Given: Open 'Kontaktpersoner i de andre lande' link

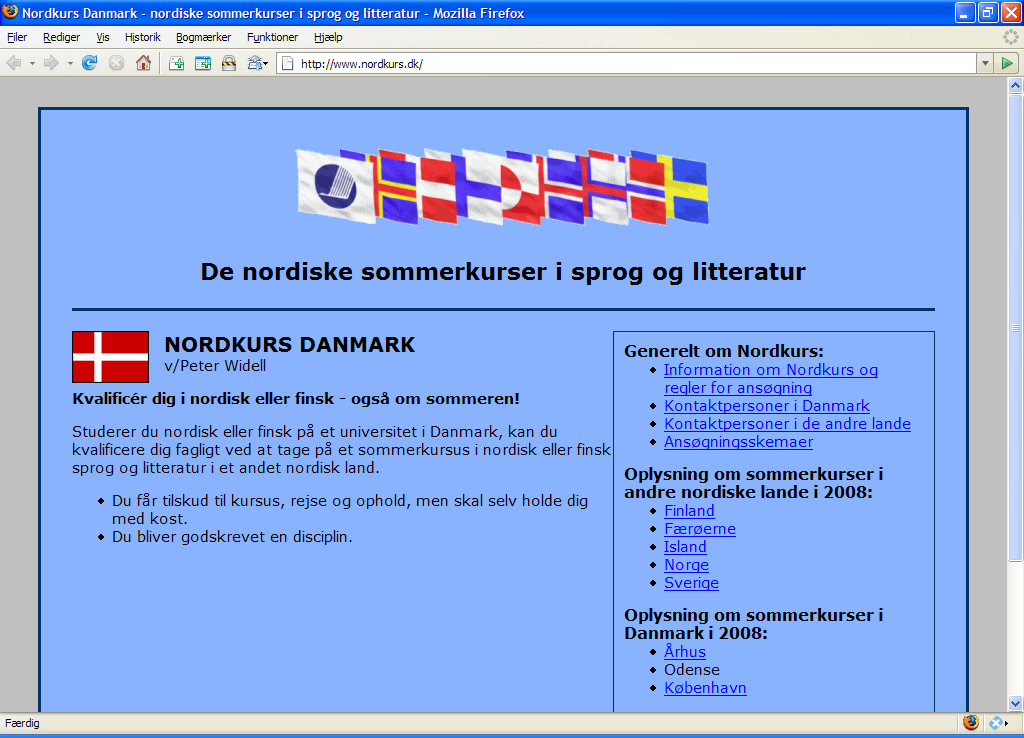Looking at the screenshot, I should tap(787, 424).
